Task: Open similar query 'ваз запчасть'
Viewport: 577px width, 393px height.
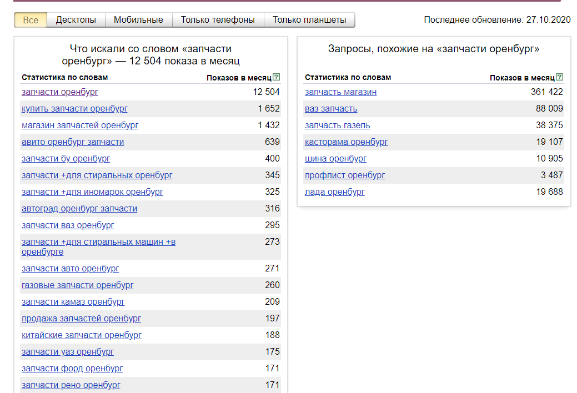Action: [331, 109]
